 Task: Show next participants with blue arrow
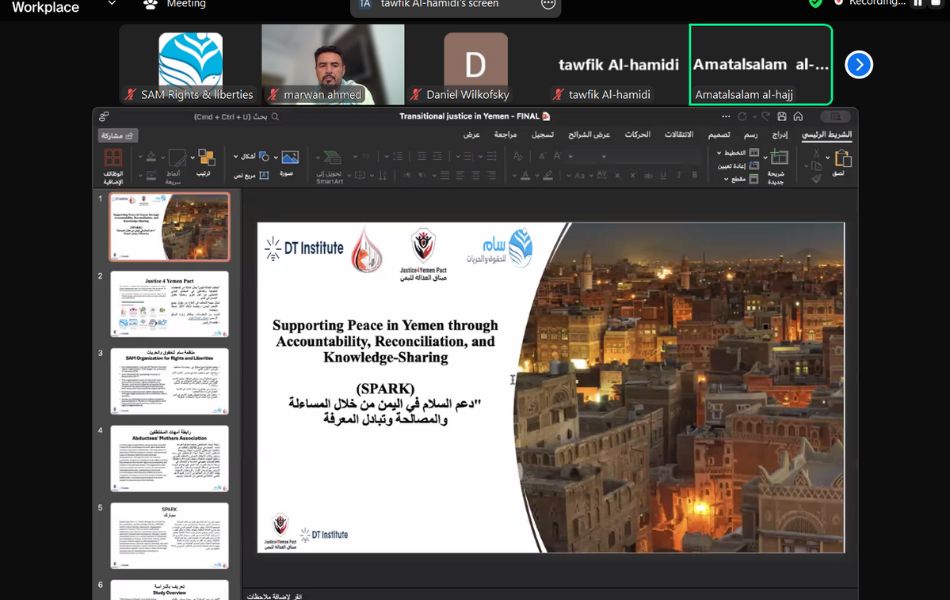(x=858, y=65)
